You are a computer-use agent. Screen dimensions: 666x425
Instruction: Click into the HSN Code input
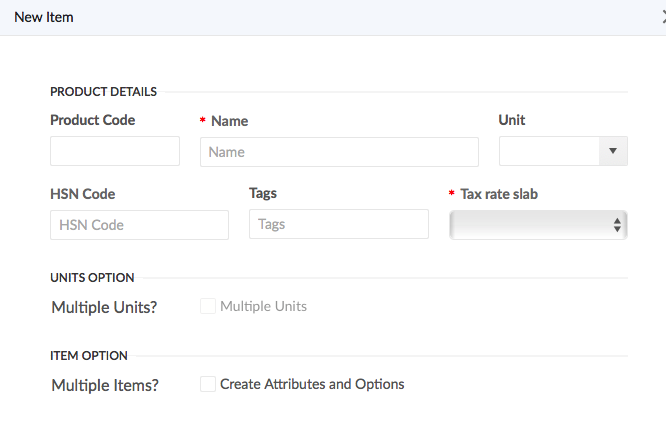tap(139, 225)
